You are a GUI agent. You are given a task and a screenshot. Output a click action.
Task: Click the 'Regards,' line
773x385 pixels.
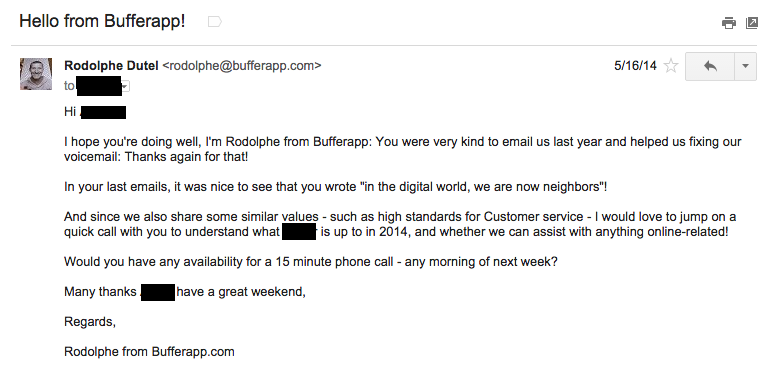coord(90,322)
